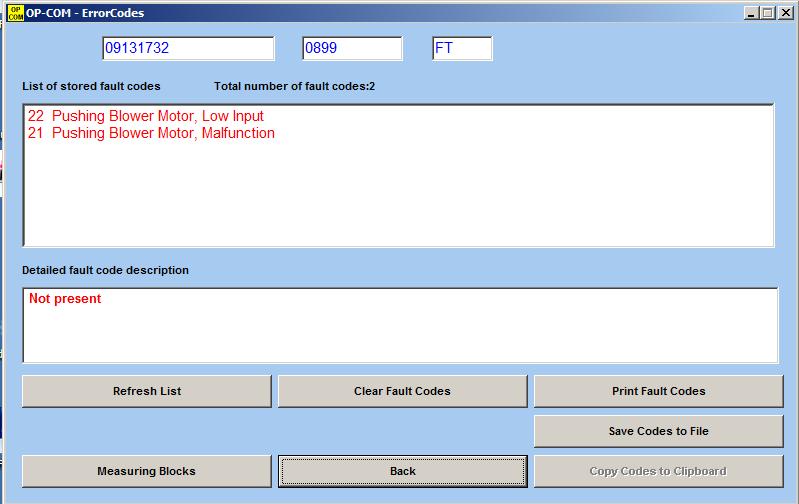Image resolution: width=799 pixels, height=504 pixels.
Task: Click the OP-COM icon in title bar
Action: tap(15, 12)
